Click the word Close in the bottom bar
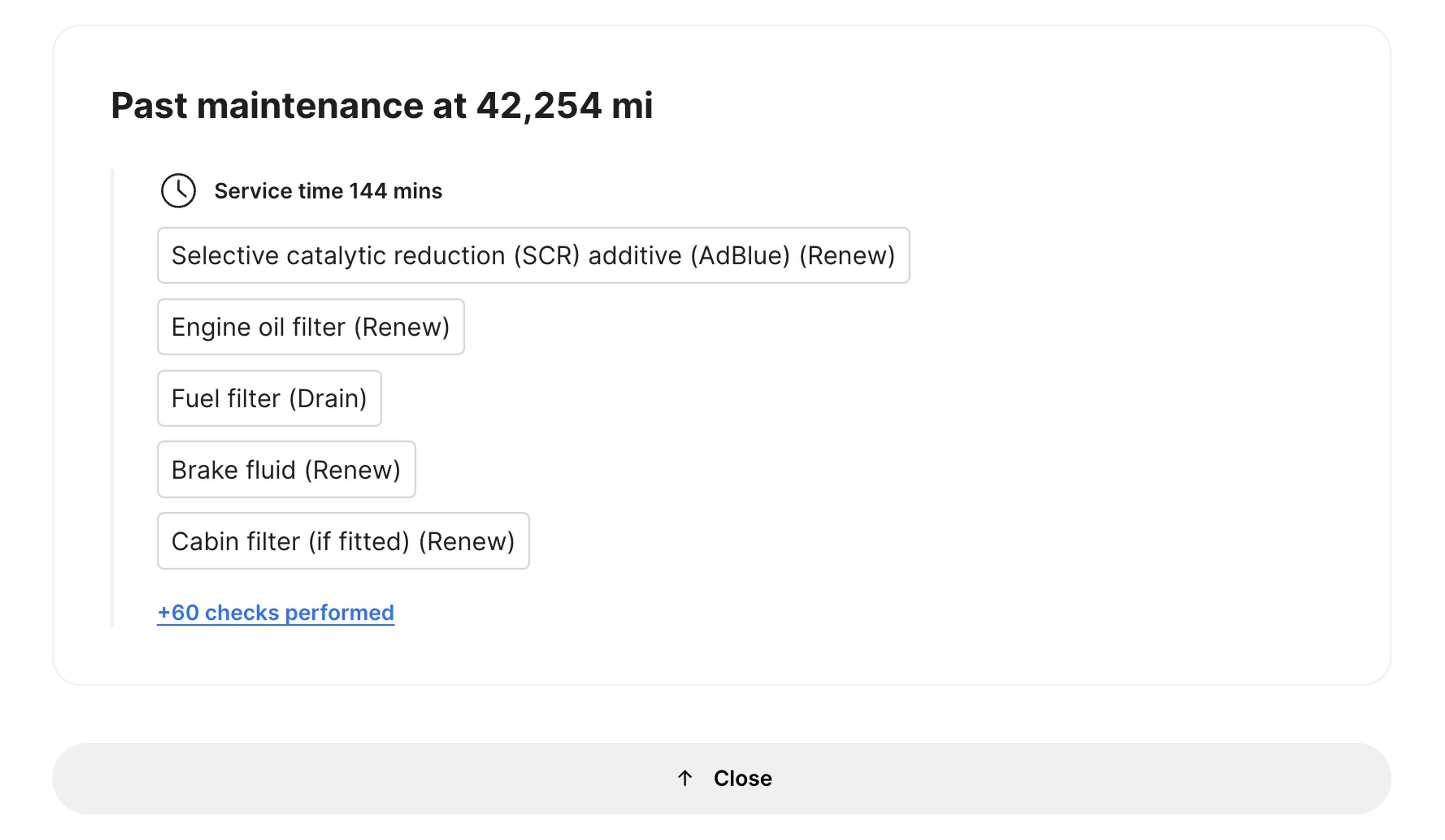 click(x=742, y=778)
